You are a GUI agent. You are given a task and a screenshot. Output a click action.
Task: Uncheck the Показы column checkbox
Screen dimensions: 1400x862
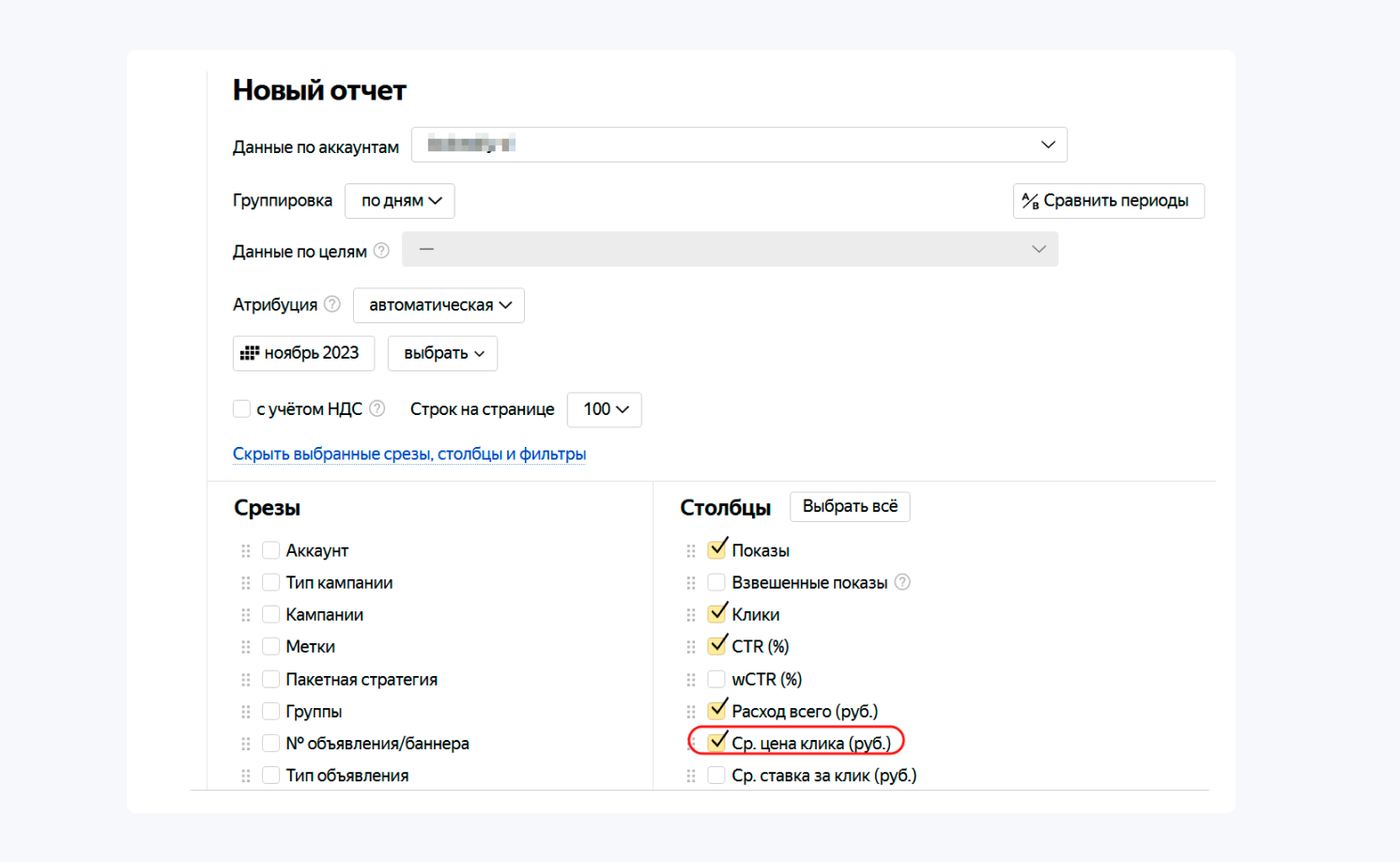pyautogui.click(x=717, y=549)
